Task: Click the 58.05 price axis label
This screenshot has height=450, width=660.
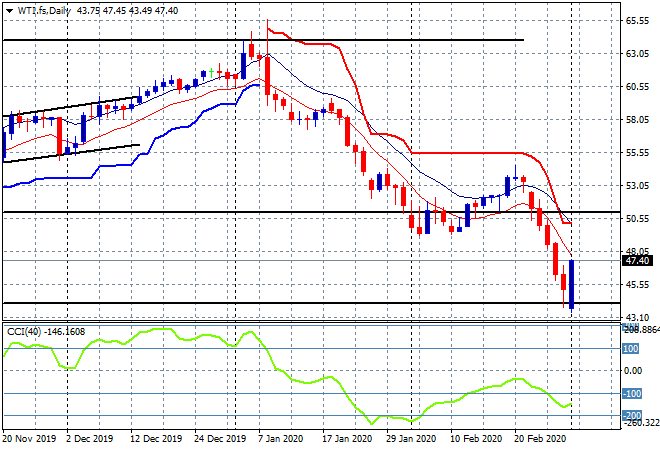Action: (637, 120)
